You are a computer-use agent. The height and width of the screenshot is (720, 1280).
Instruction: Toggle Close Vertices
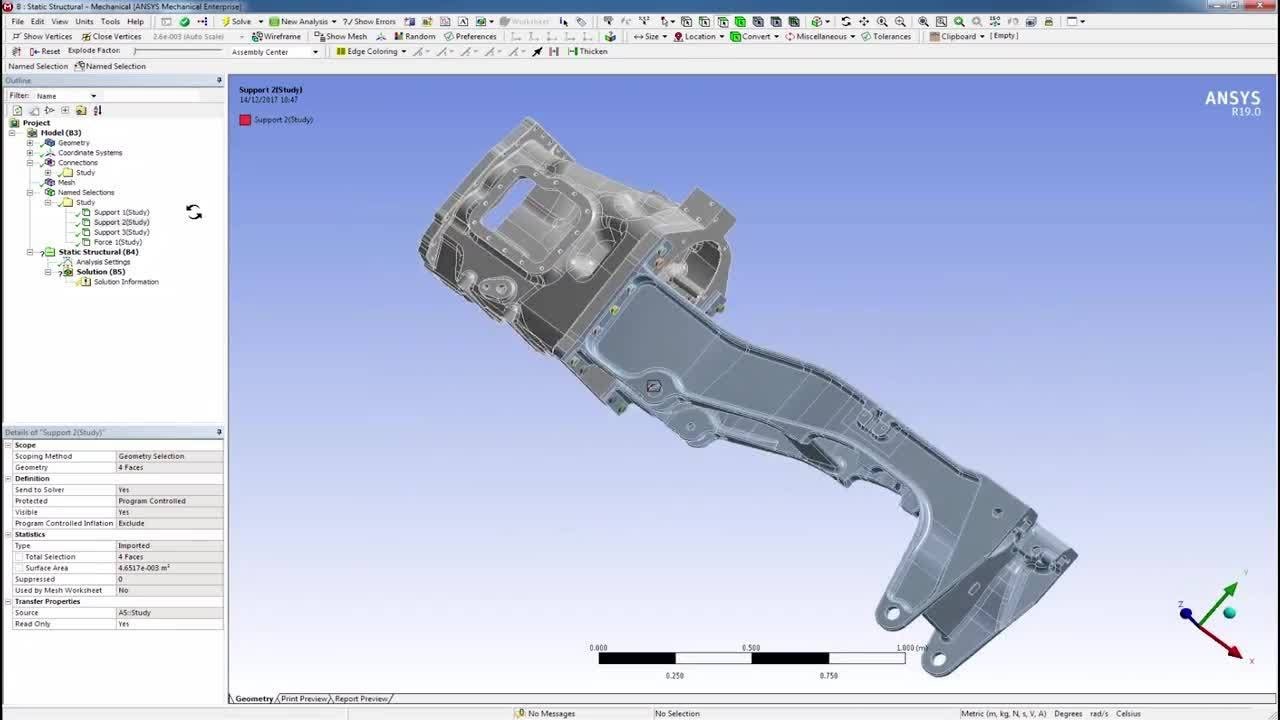pyautogui.click(x=110, y=36)
